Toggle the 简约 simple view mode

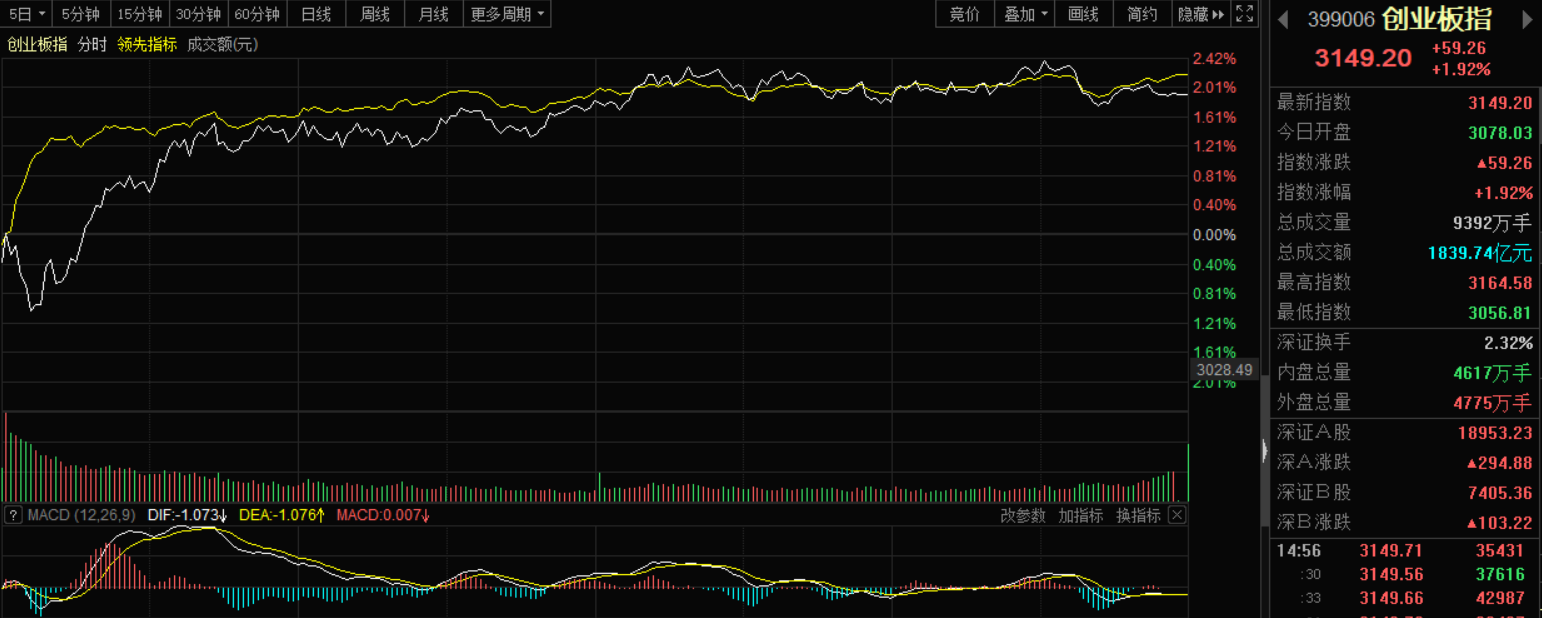[1142, 14]
